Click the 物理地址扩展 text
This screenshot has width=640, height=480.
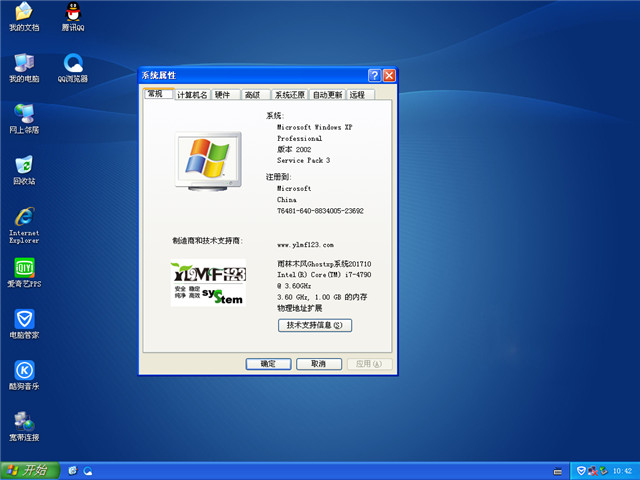pos(300,308)
